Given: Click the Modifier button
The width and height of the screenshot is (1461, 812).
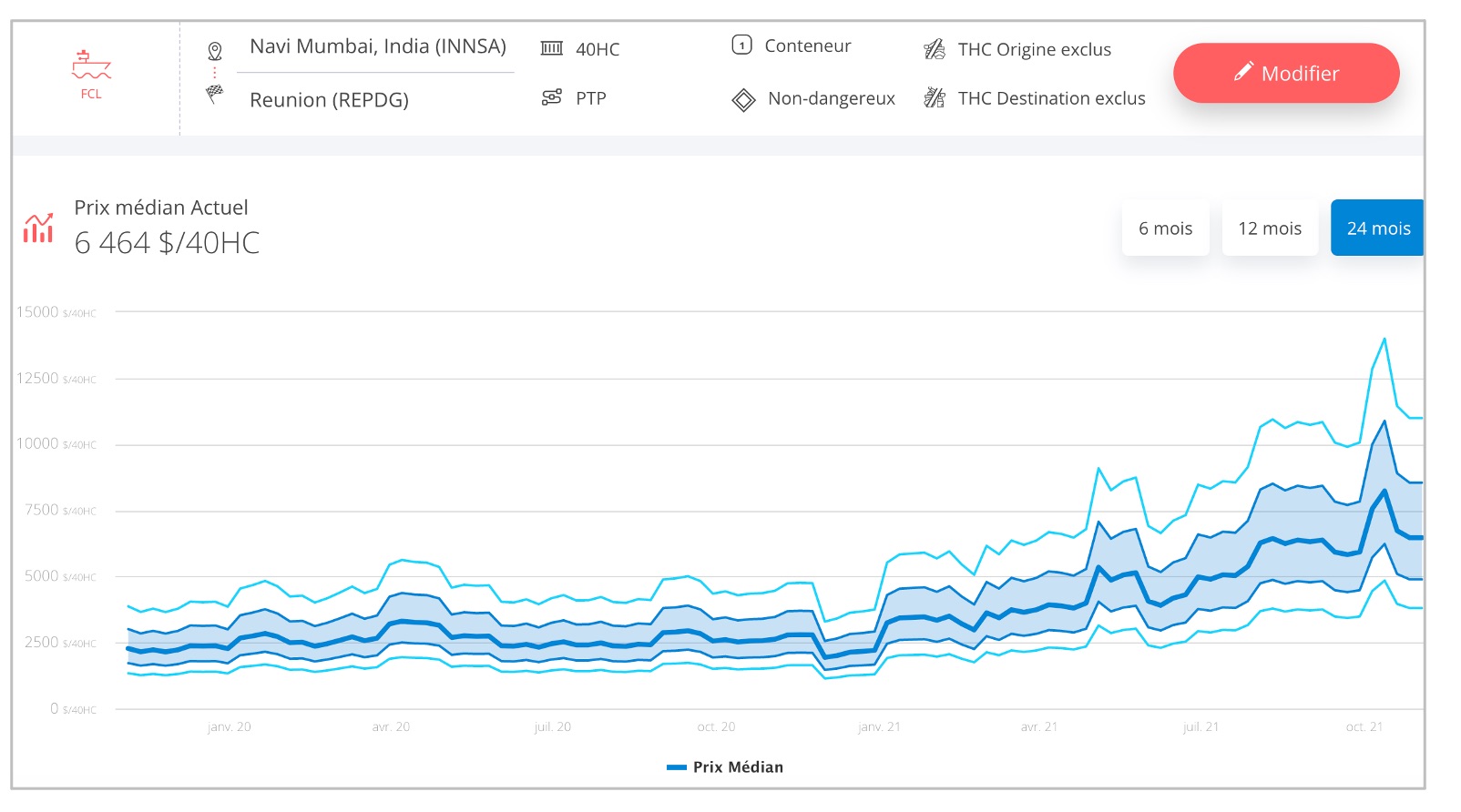Looking at the screenshot, I should pyautogui.click(x=1286, y=73).
